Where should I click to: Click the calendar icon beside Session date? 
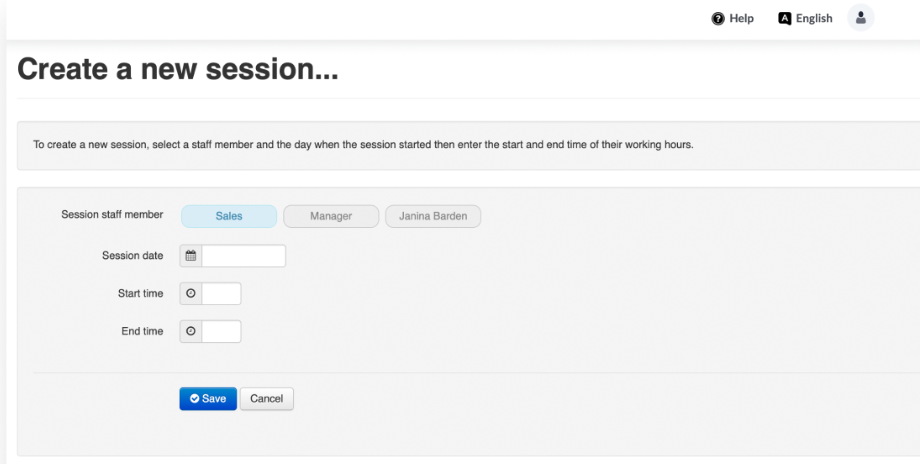pos(191,256)
